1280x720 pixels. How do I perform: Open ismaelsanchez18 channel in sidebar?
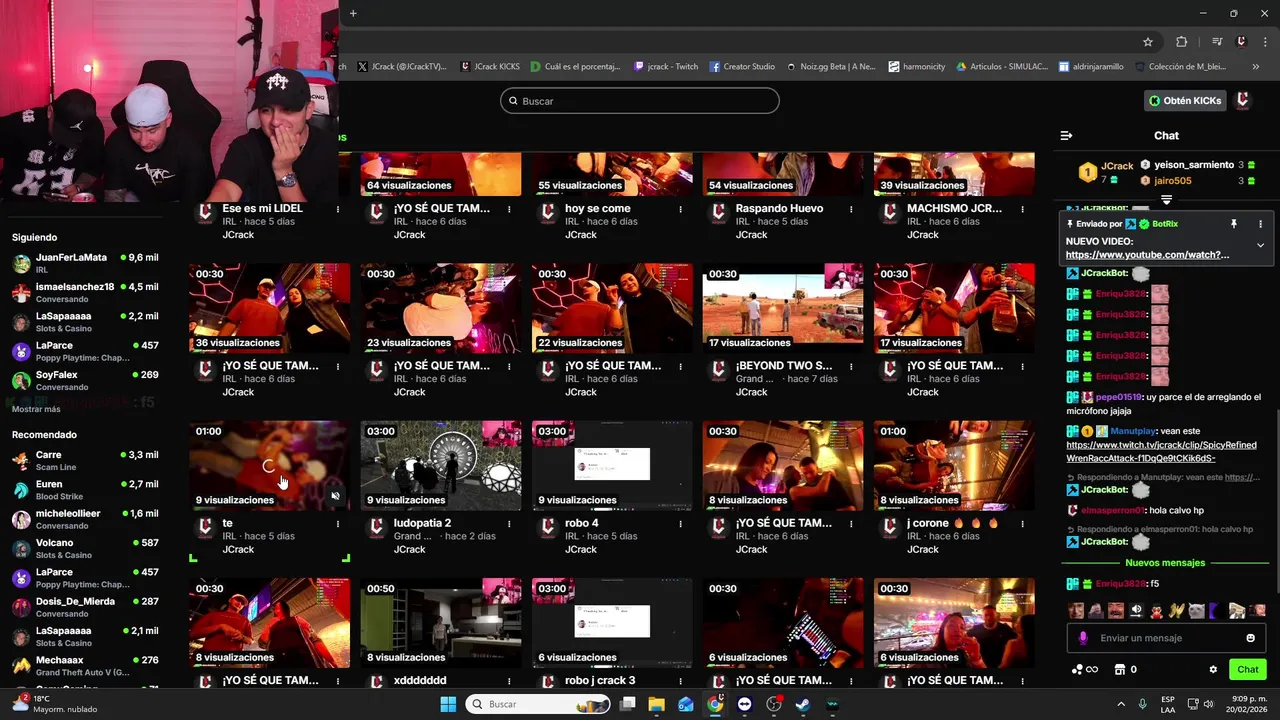pyautogui.click(x=85, y=292)
